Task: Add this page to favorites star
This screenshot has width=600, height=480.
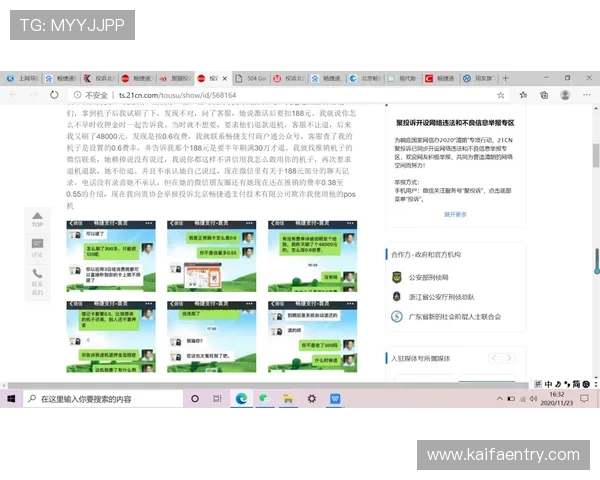Action: point(500,95)
